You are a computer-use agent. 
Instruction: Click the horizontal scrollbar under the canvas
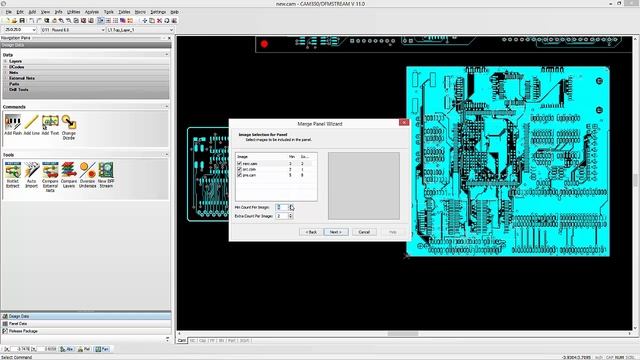pos(404,334)
